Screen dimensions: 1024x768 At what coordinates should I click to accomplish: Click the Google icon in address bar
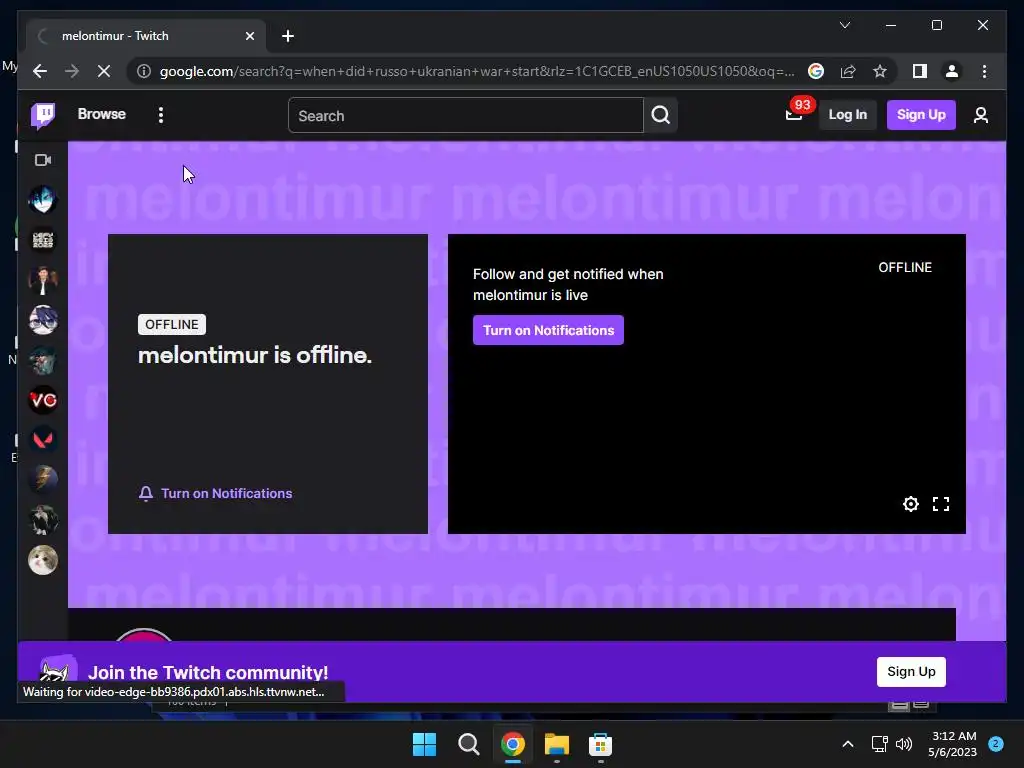click(816, 71)
